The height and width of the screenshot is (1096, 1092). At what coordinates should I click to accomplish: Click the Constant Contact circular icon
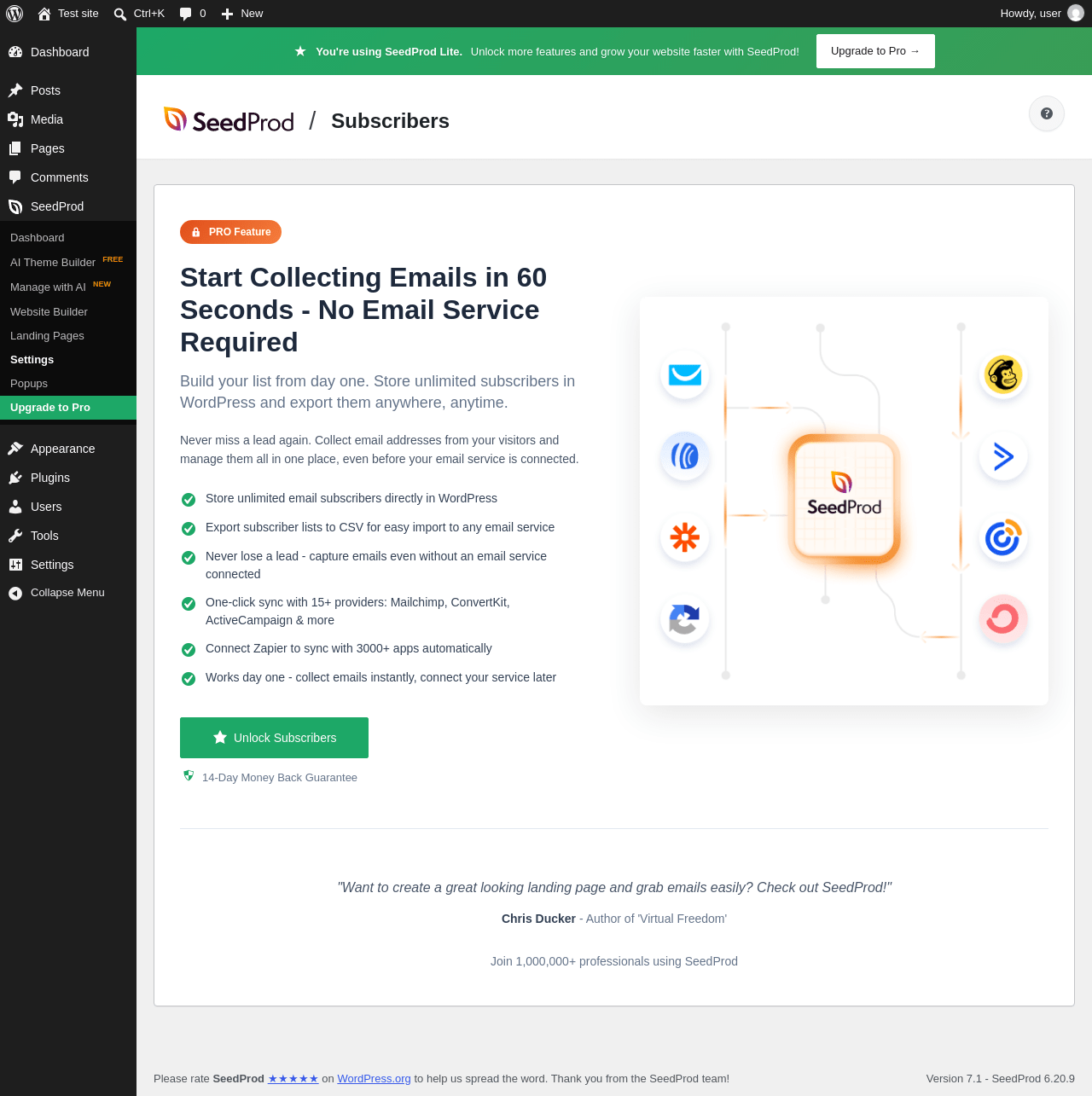coord(1003,538)
